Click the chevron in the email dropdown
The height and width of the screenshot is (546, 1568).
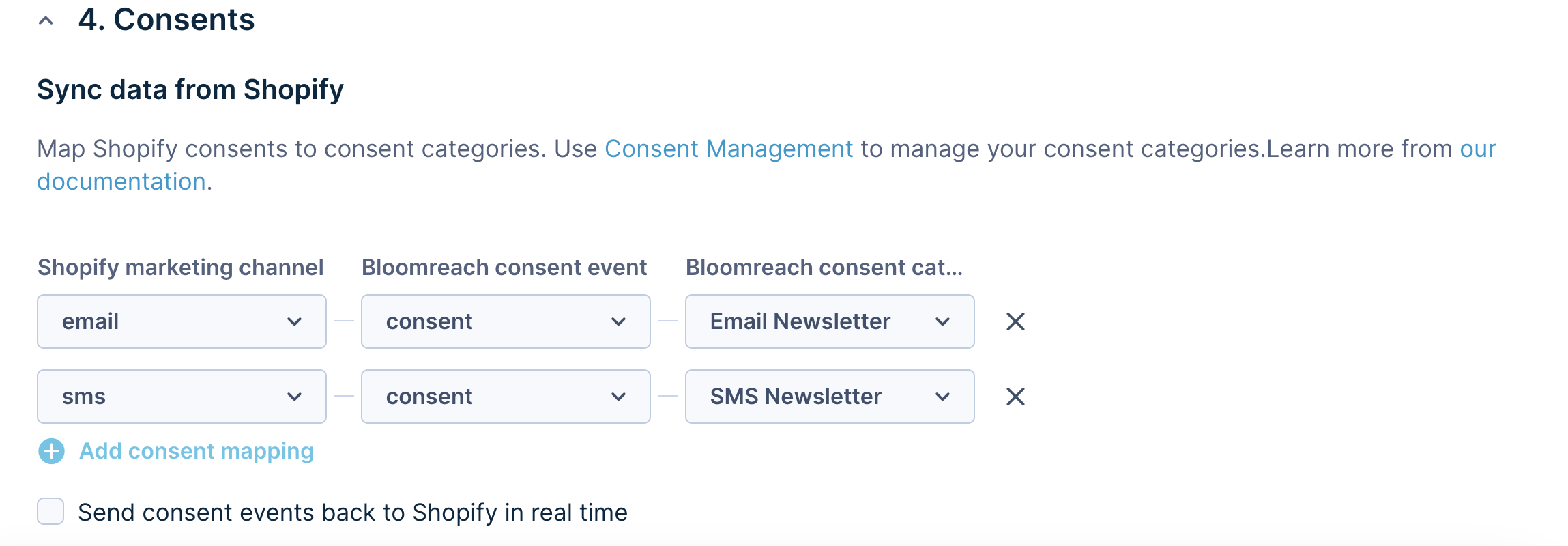coord(294,321)
